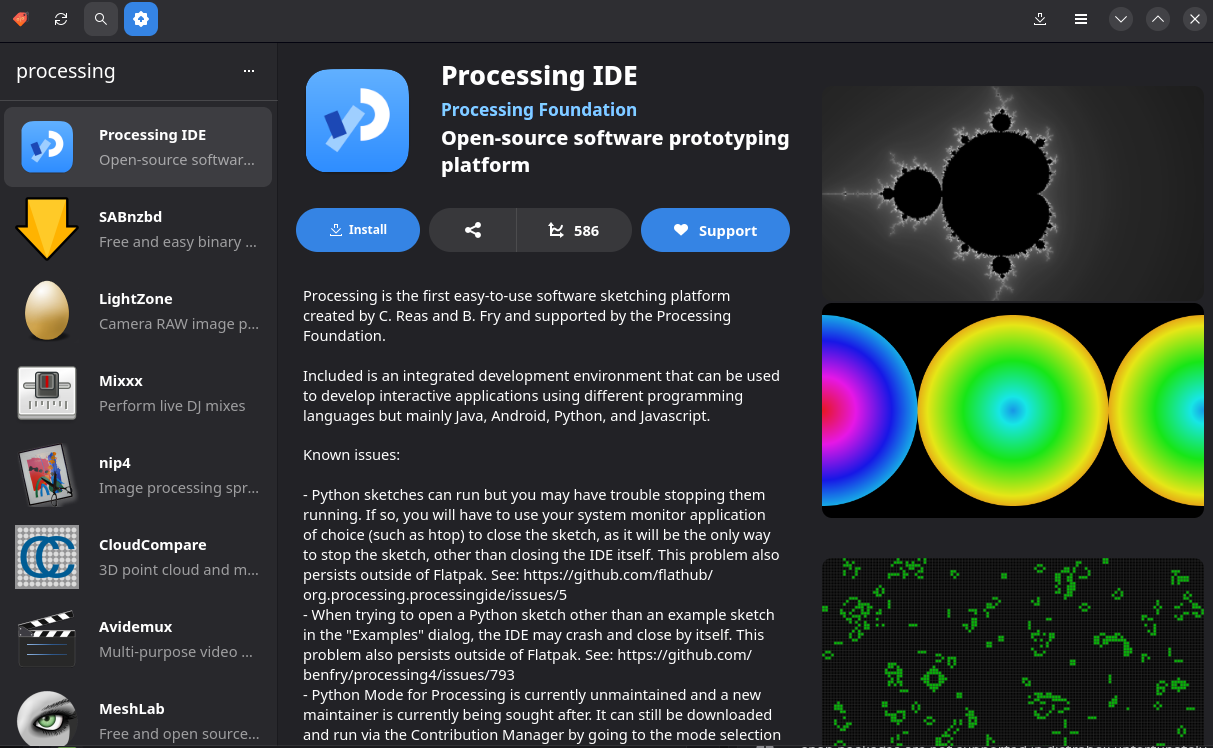The height and width of the screenshot is (748, 1213).
Task: Select Processing IDE in results list
Action: coord(138,147)
